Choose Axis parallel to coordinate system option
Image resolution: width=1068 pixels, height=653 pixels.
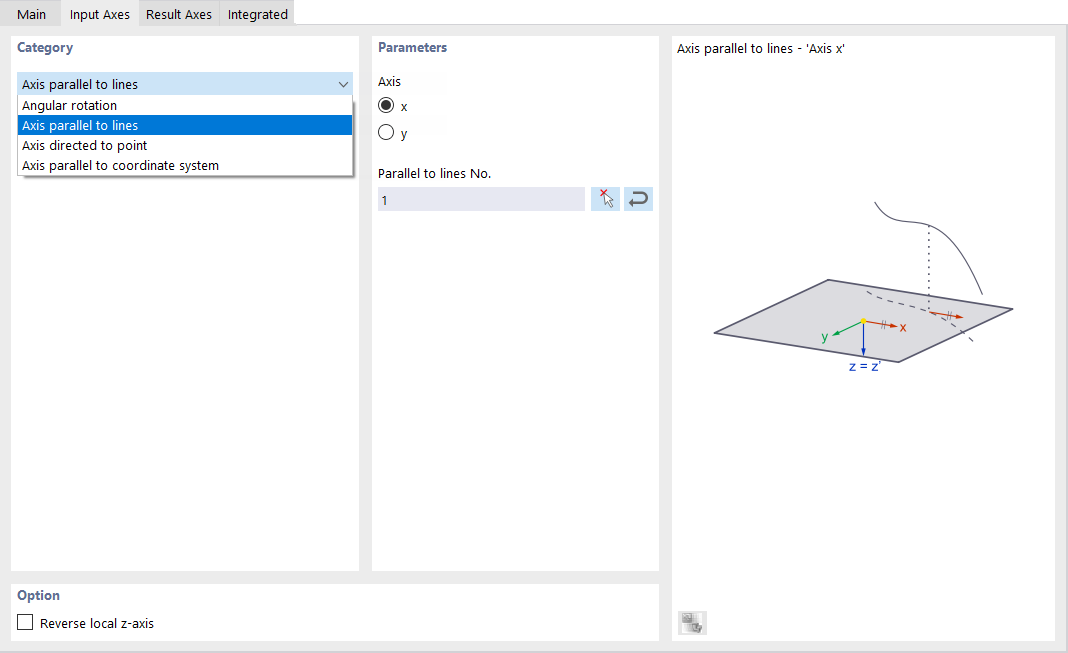pos(115,165)
